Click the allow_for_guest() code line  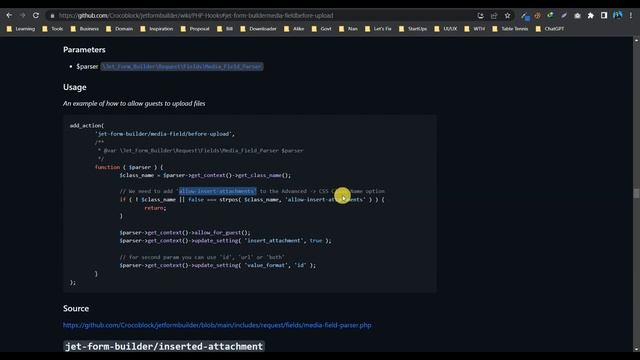(185, 232)
